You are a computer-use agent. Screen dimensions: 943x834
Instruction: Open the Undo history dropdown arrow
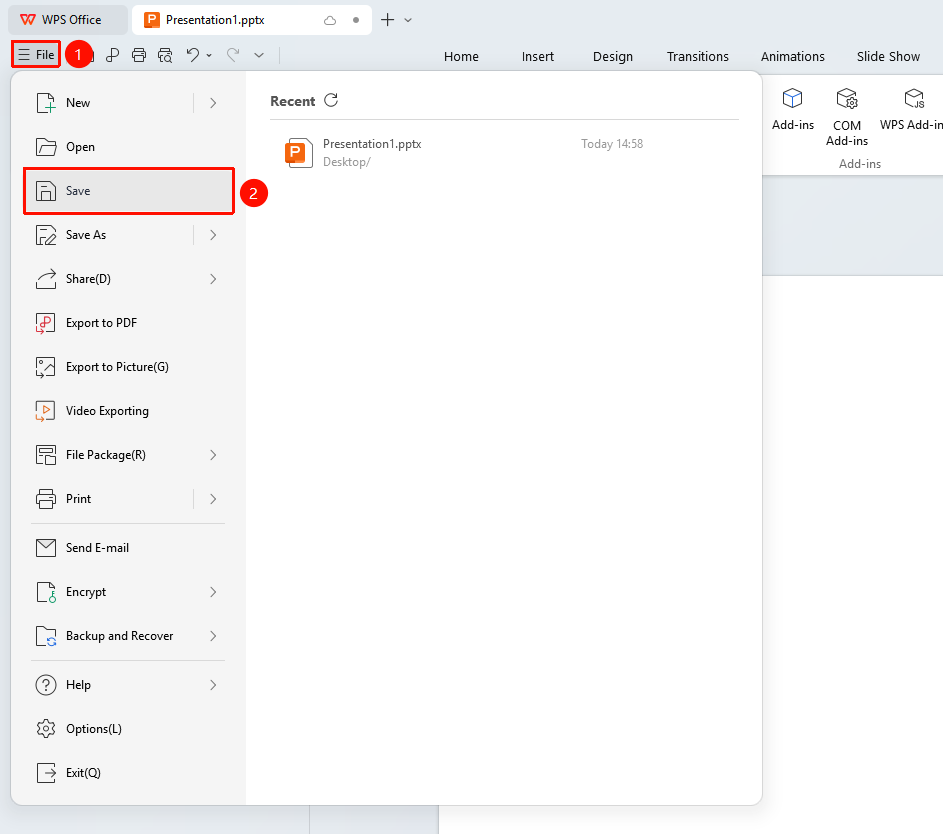coord(209,55)
